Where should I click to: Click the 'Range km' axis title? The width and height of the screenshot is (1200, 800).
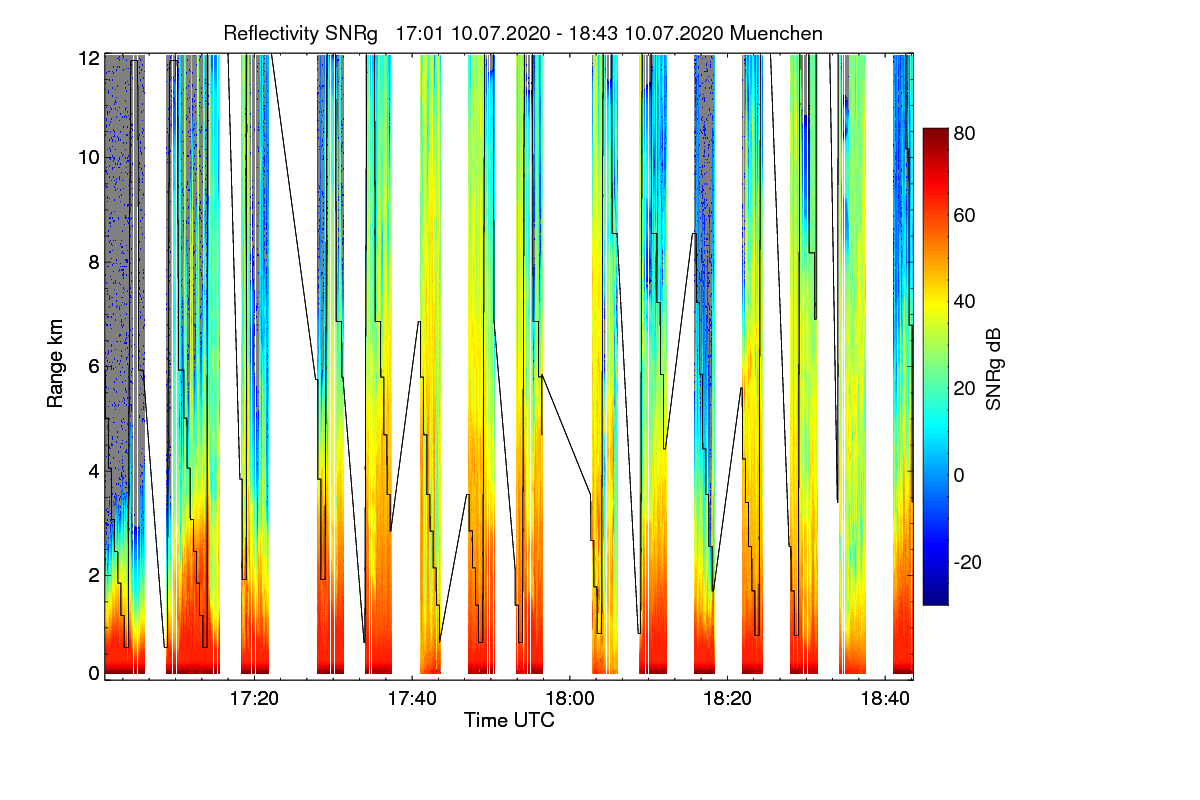tap(56, 366)
